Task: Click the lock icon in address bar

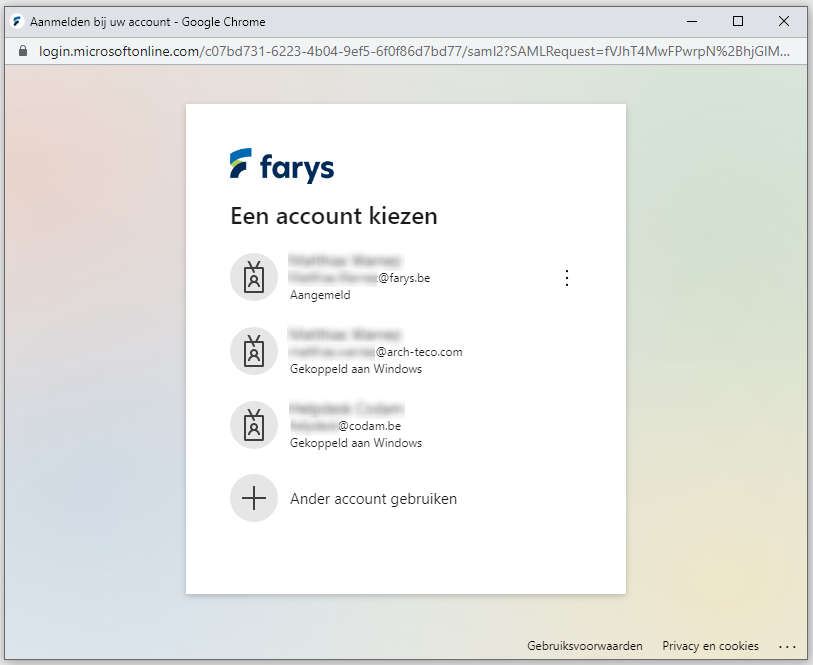Action: click(23, 51)
